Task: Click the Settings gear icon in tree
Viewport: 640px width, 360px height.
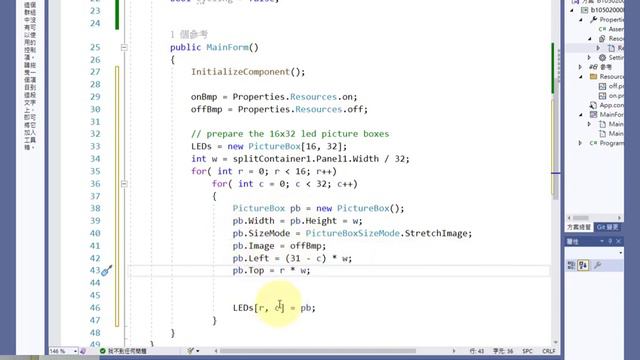Action: (602, 58)
